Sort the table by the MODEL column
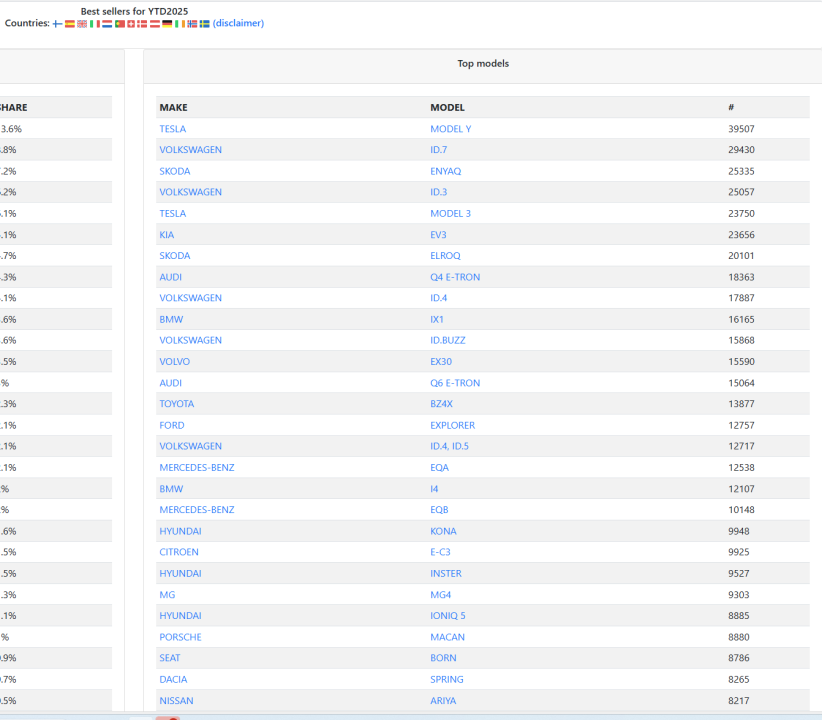The height and width of the screenshot is (720, 822). pyautogui.click(x=446, y=107)
